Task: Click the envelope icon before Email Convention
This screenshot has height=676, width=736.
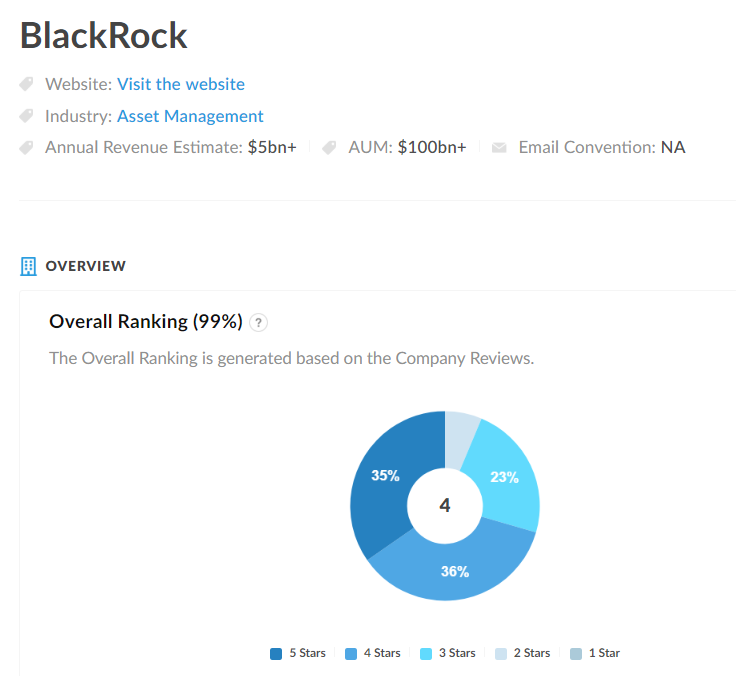Action: (499, 148)
